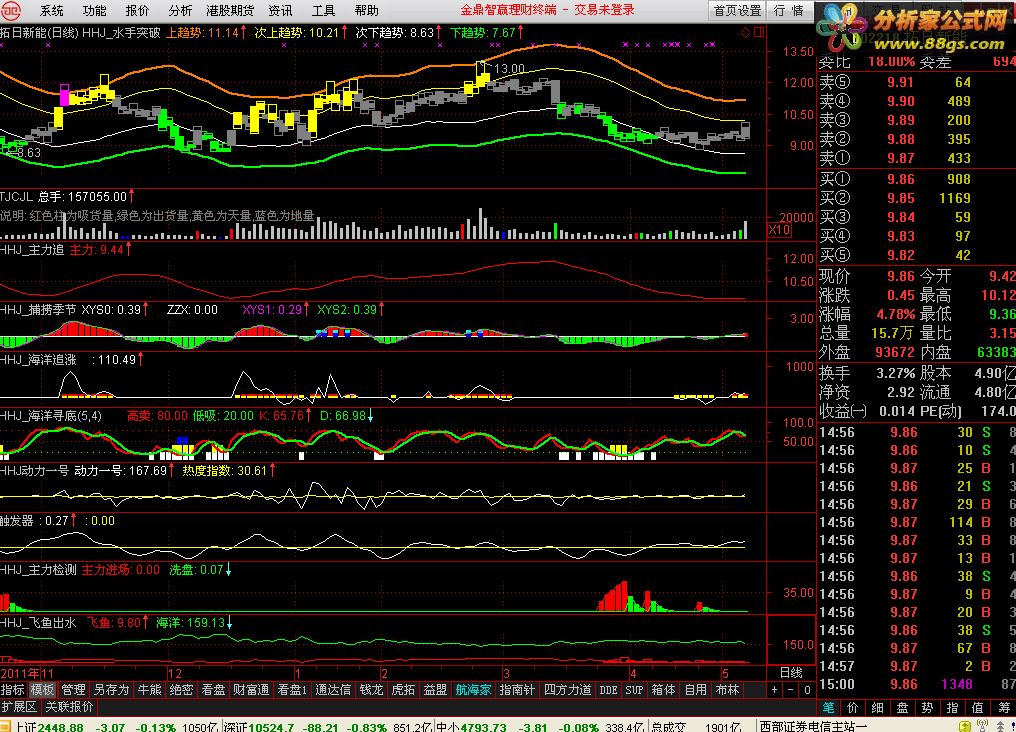
Task: Select the 布林 template tab
Action: coord(728,690)
